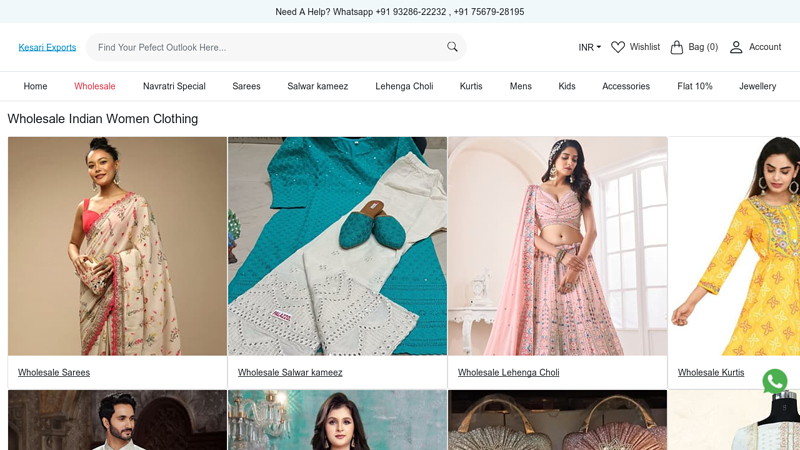Screen dimensions: 800x450
Task: Open the Wholesale Kurtis link
Action: pyautogui.click(x=711, y=372)
